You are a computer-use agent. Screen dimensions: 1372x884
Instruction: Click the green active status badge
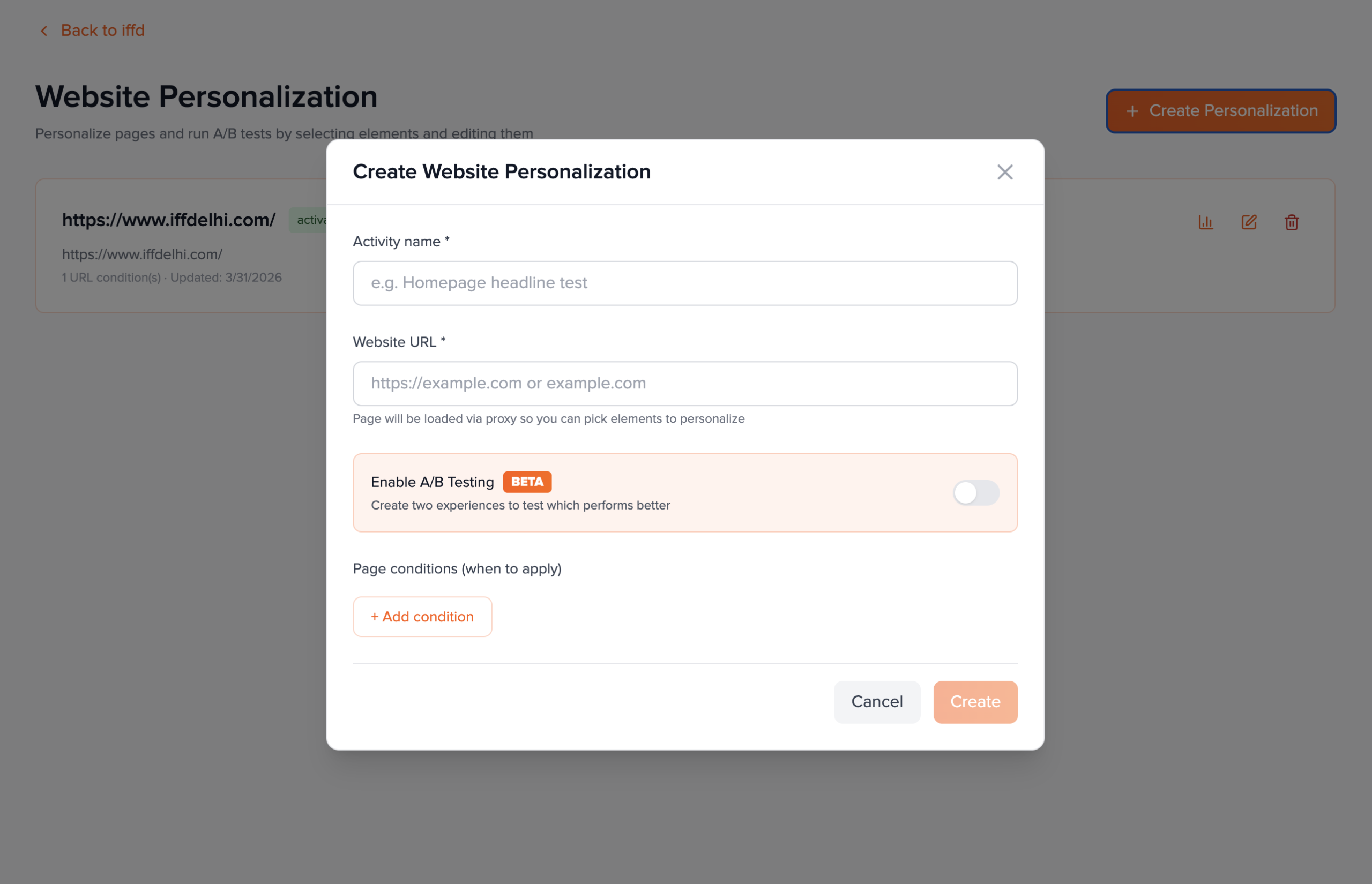[310, 220]
